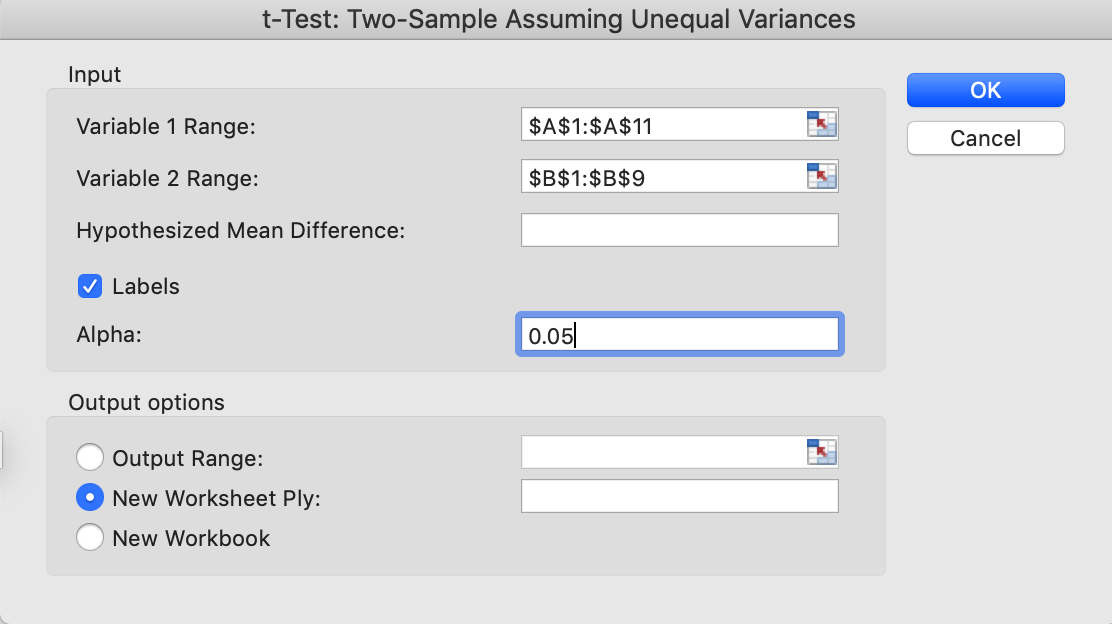The width and height of the screenshot is (1112, 624).
Task: Click the "Hypothesized Mean Difference:" label text
Action: tap(240, 230)
